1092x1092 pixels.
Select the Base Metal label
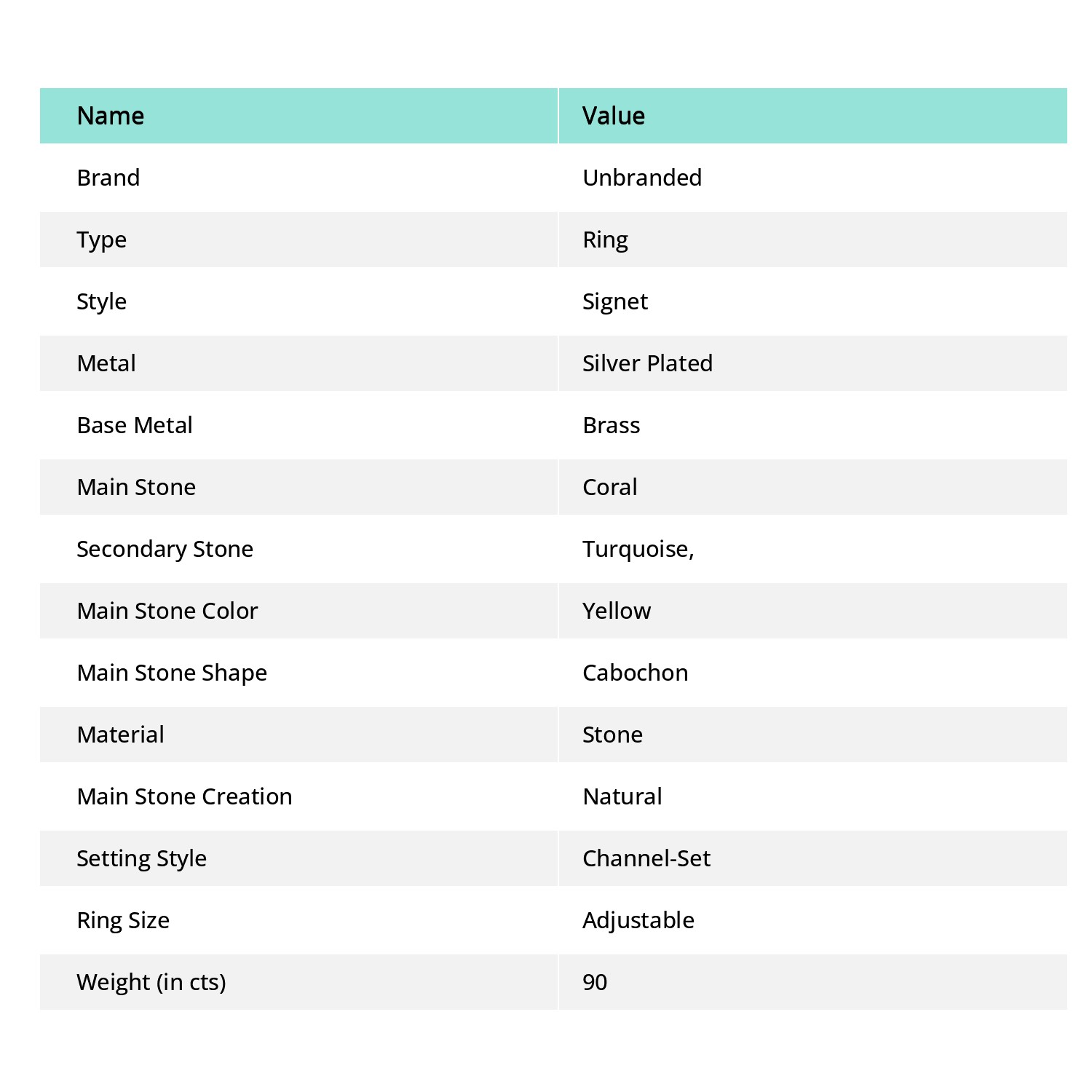[135, 425]
